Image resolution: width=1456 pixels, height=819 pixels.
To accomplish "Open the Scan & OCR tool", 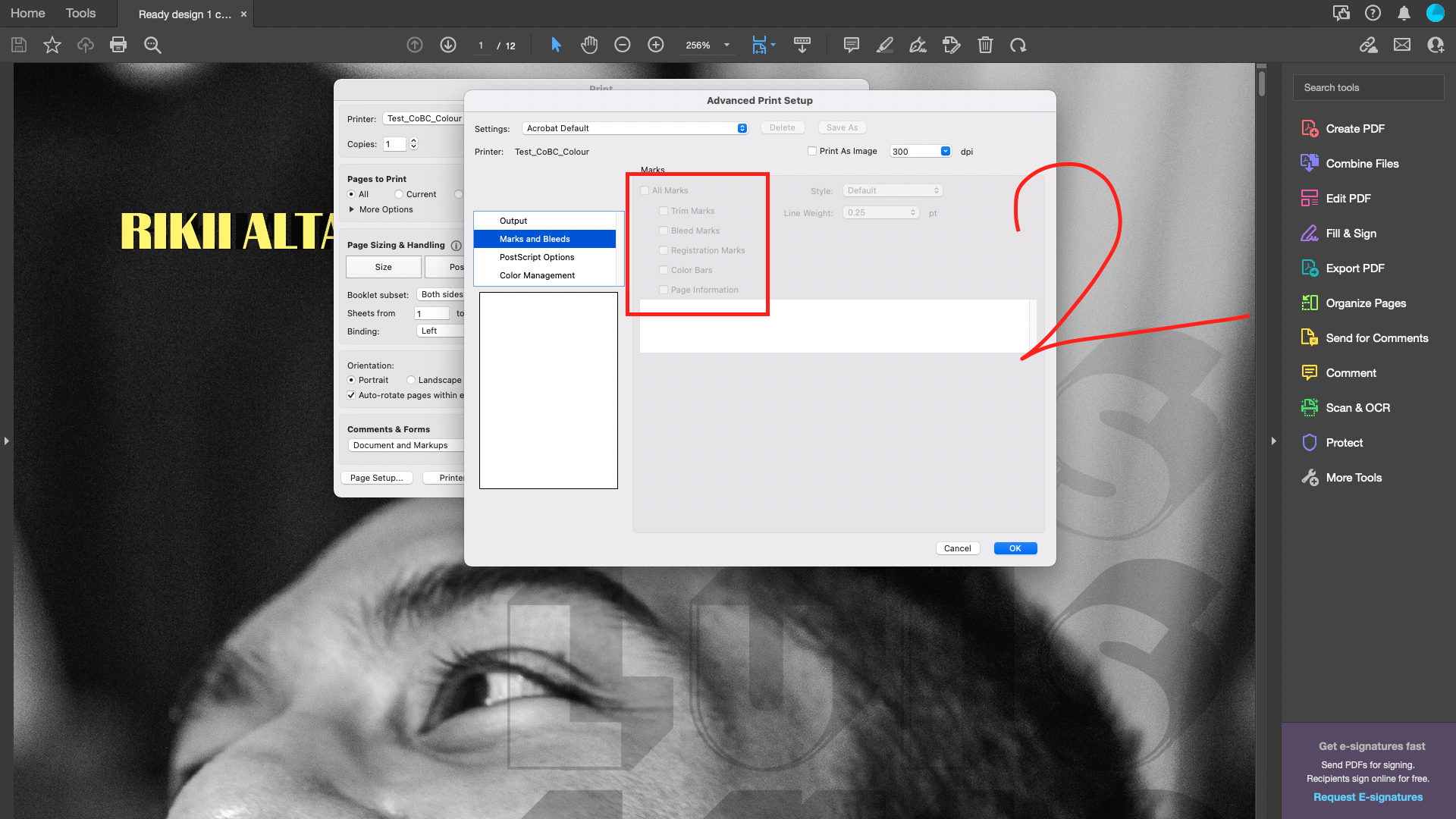I will [x=1357, y=408].
